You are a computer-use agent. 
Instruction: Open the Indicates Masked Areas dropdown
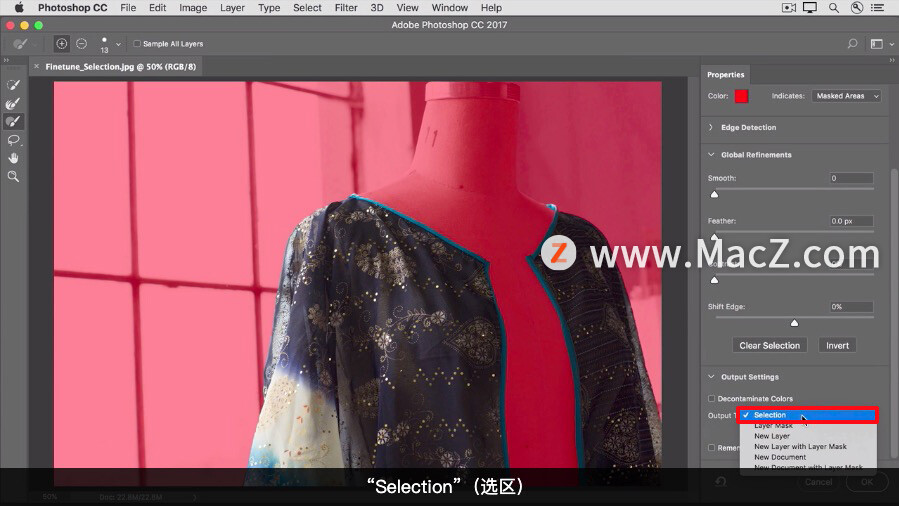(846, 96)
